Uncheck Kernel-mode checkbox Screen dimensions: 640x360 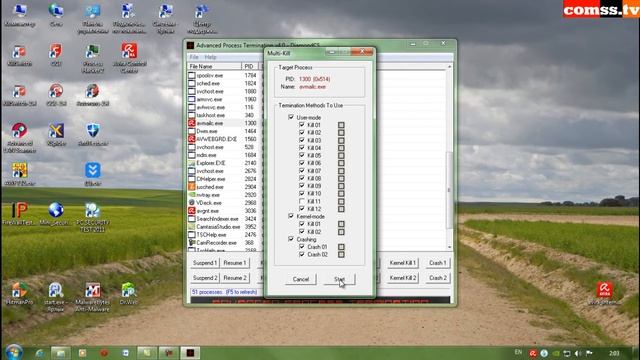click(291, 216)
